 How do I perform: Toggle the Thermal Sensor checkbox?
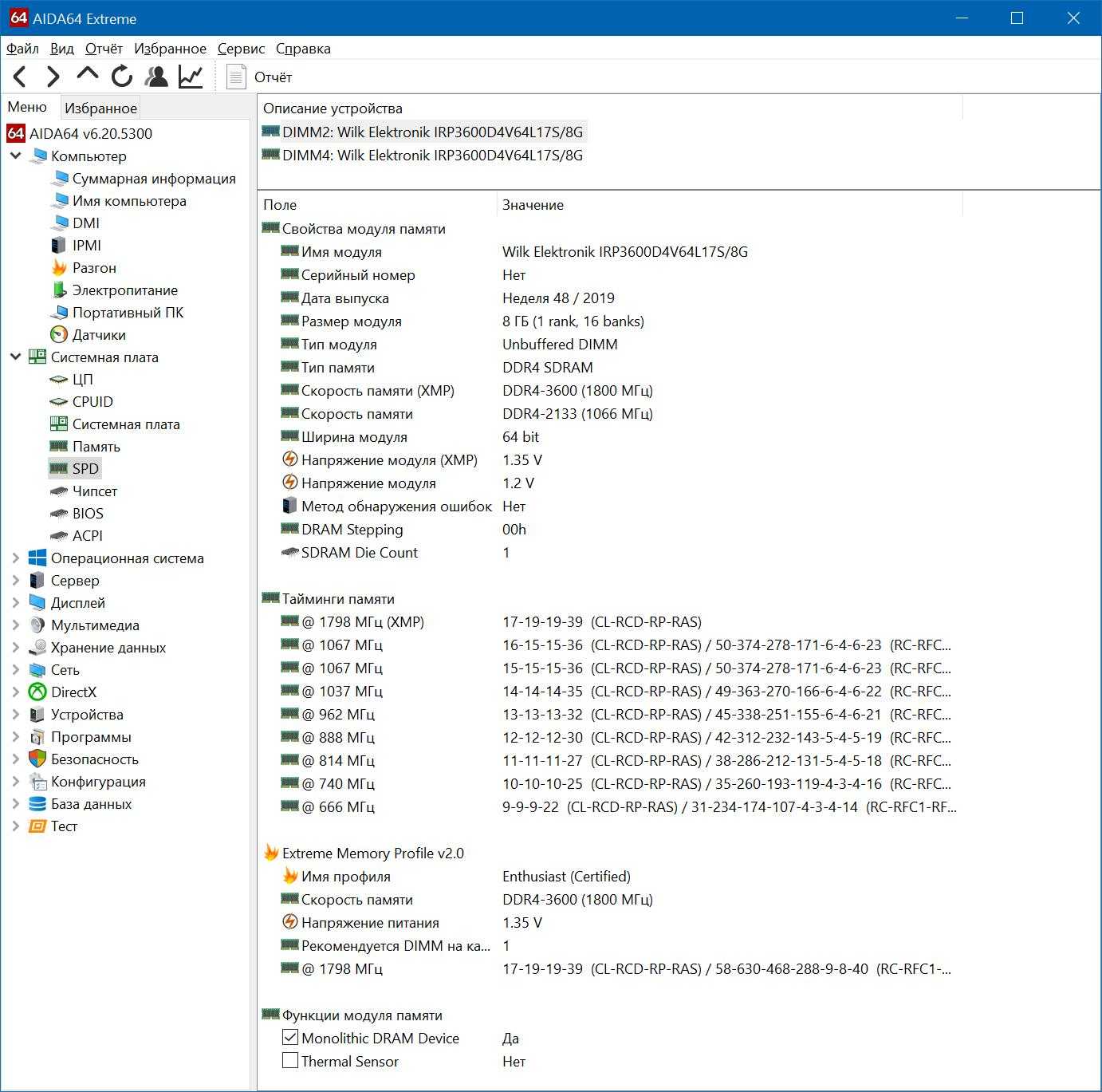point(290,1061)
